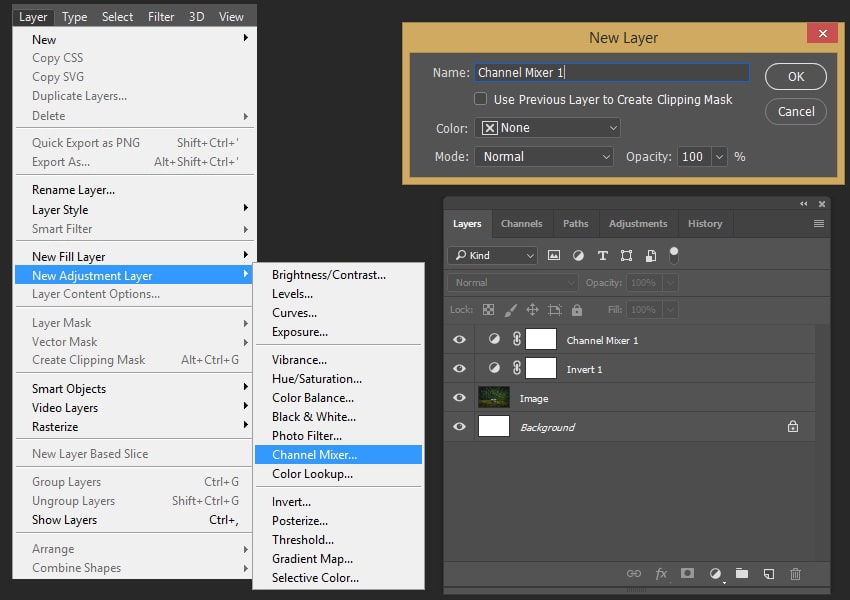Choose Hue/Saturation... adjustment layer

tap(338, 379)
